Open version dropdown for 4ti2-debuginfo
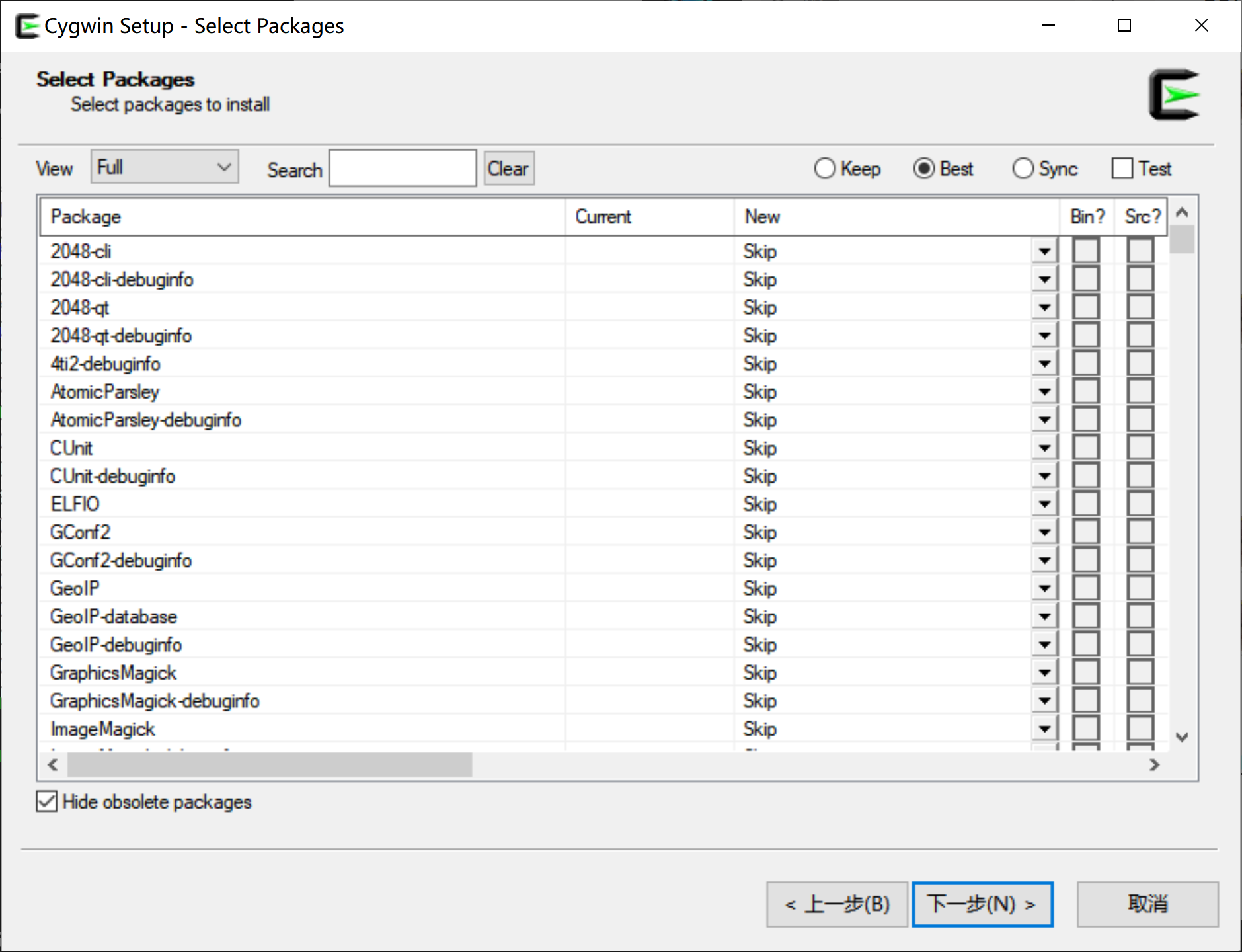 (x=1044, y=364)
